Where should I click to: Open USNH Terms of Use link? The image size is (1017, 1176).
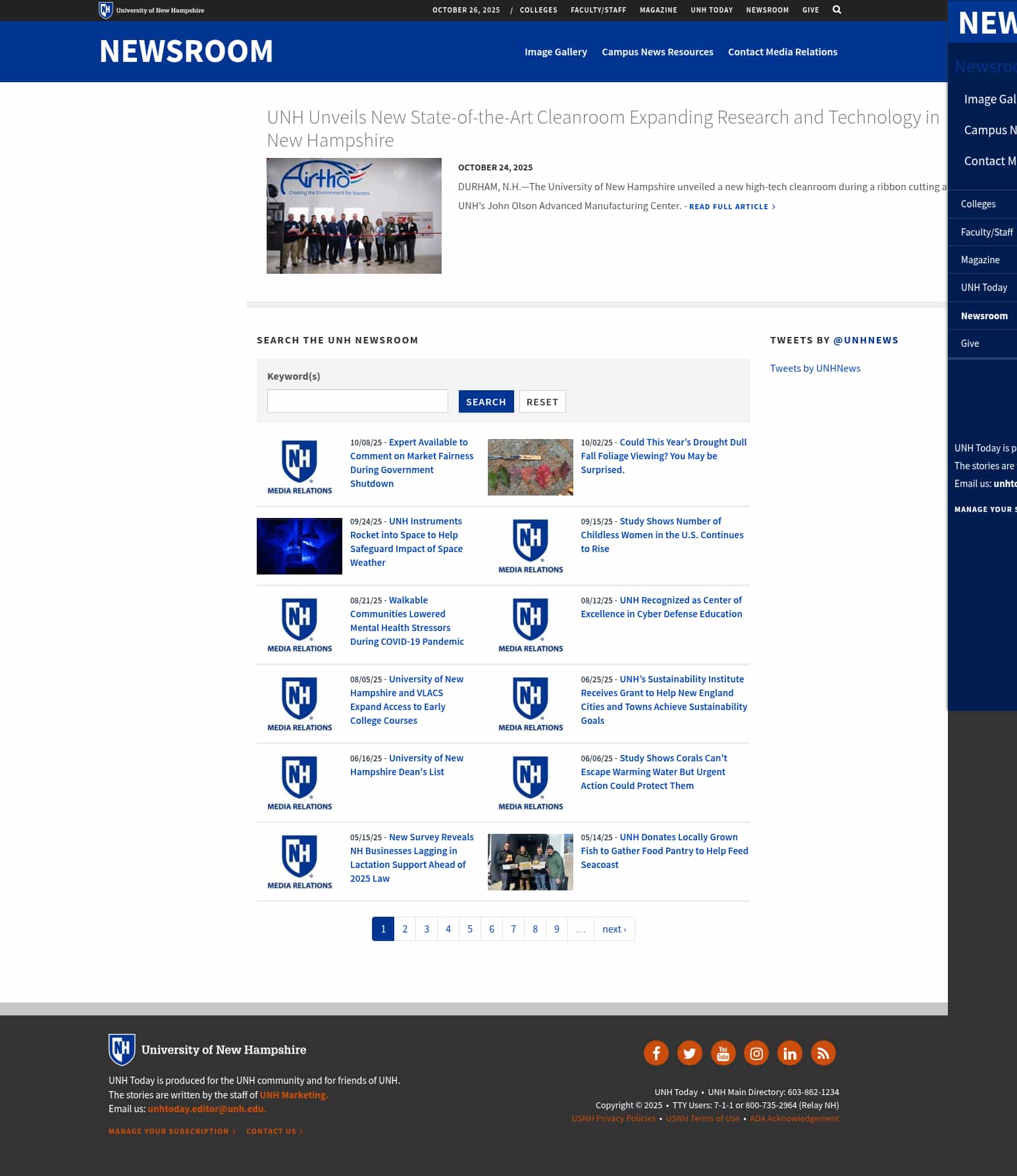(702, 1119)
